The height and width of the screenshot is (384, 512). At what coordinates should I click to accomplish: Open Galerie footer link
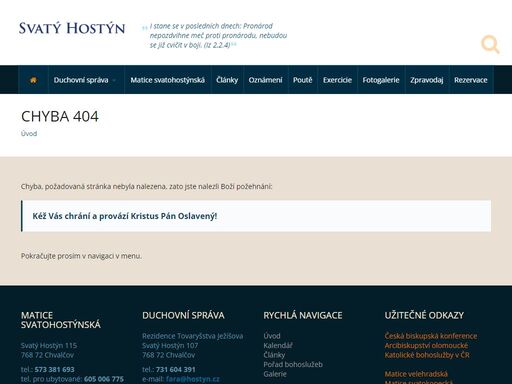point(275,374)
